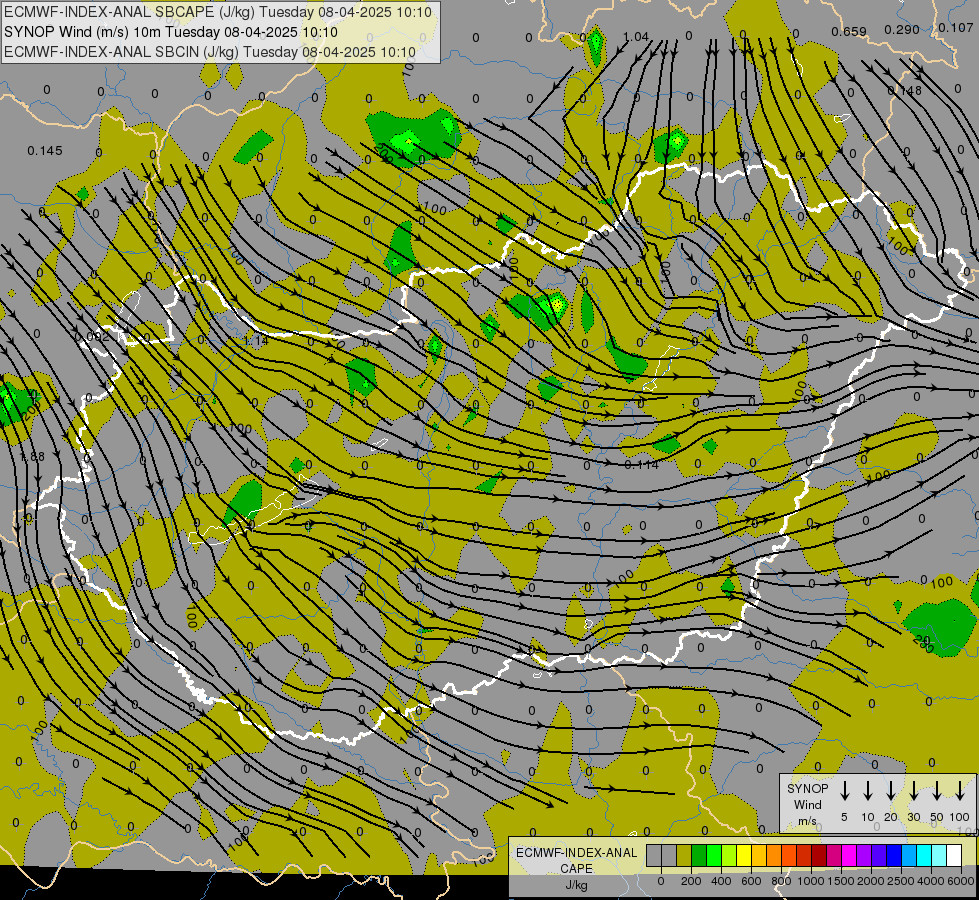
Task: Select the dark green CAPE legend swatch
Action: point(699,855)
